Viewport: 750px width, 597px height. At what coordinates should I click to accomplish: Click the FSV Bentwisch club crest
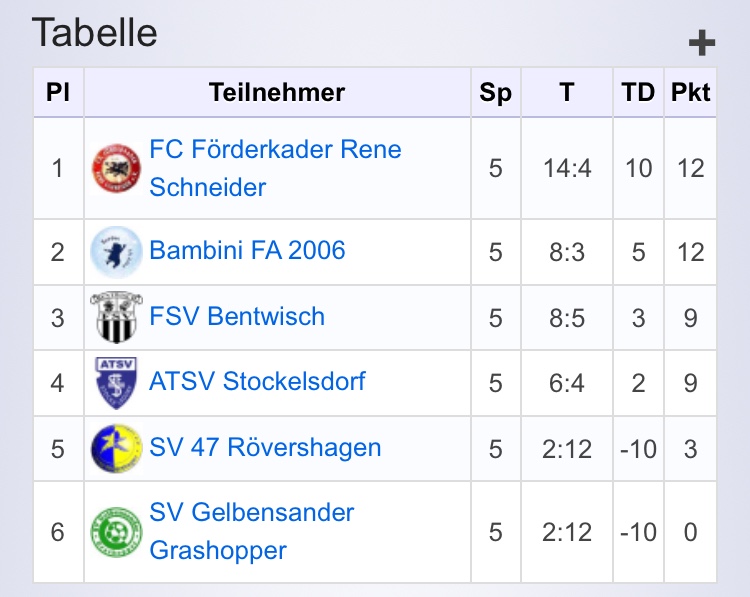tap(116, 317)
